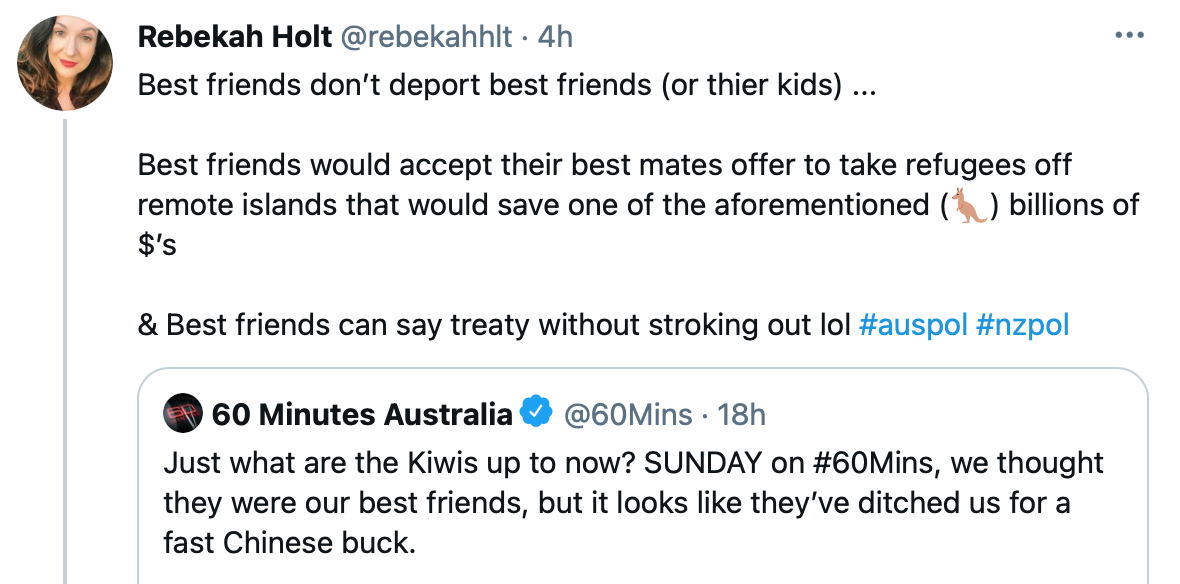Follow the #auspol hashtag

[912, 326]
